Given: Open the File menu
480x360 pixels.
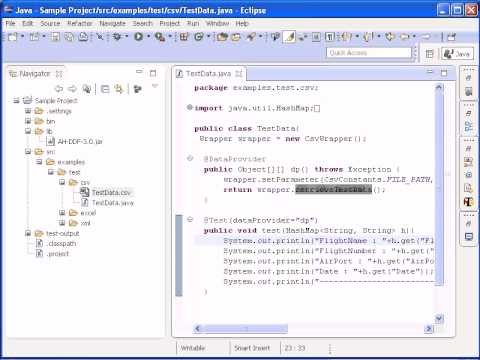Looking at the screenshot, I should point(11,23).
